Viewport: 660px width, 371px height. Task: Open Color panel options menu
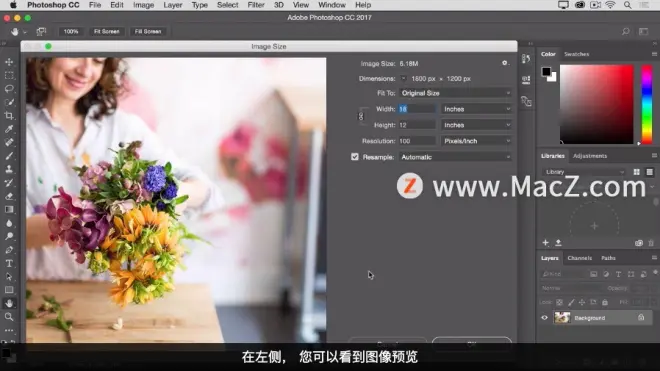654,54
